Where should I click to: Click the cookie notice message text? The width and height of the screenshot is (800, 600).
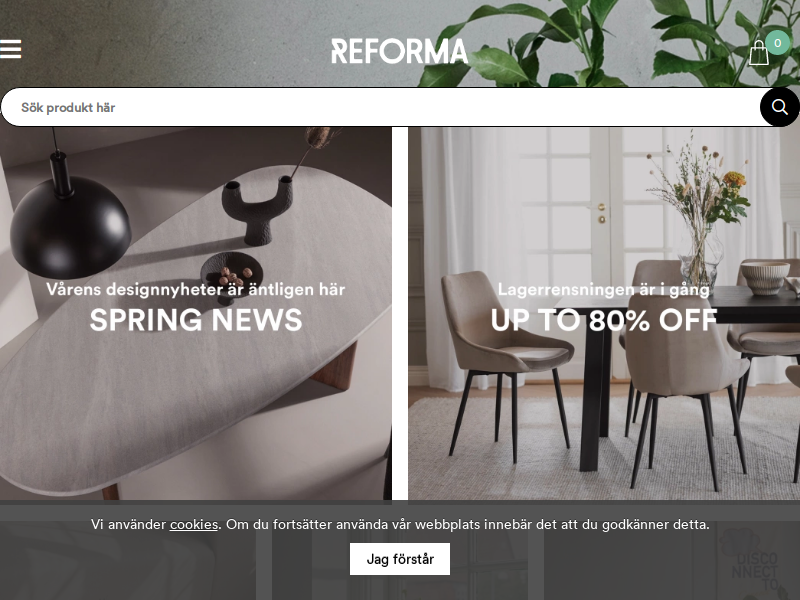click(x=400, y=524)
